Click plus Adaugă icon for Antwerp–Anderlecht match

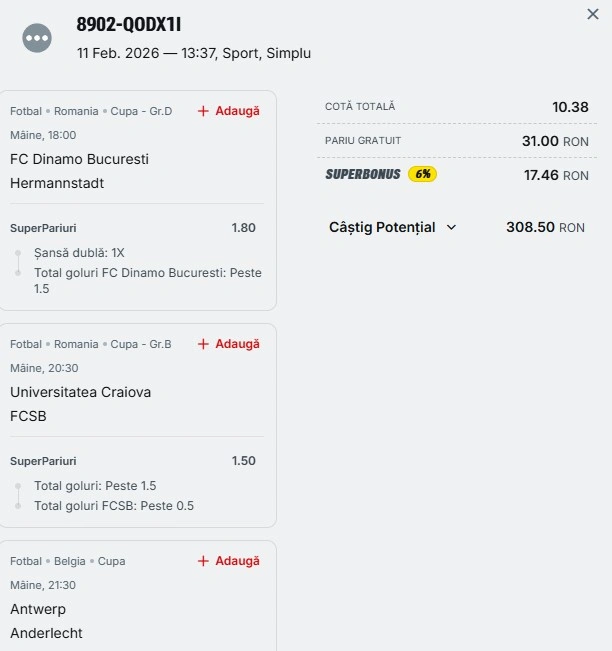pyautogui.click(x=203, y=561)
